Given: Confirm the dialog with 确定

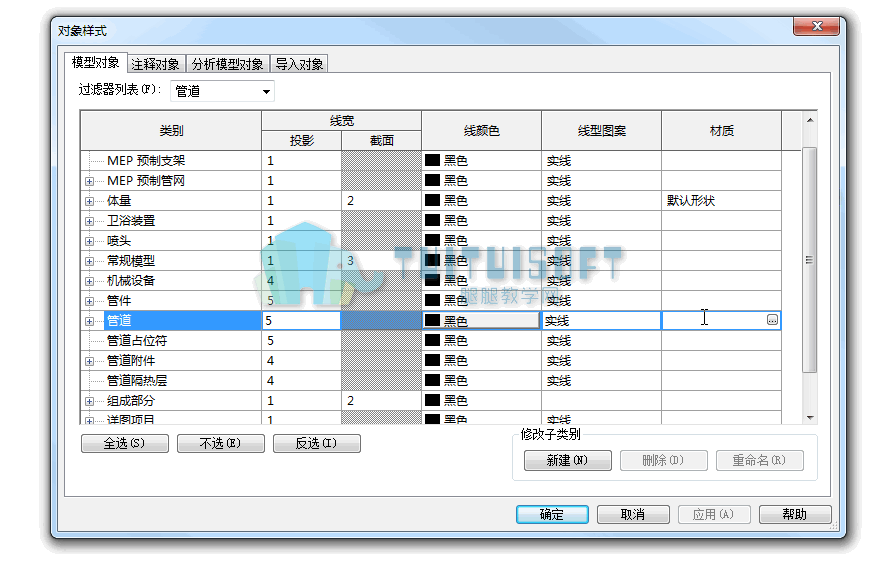Looking at the screenshot, I should (x=552, y=514).
